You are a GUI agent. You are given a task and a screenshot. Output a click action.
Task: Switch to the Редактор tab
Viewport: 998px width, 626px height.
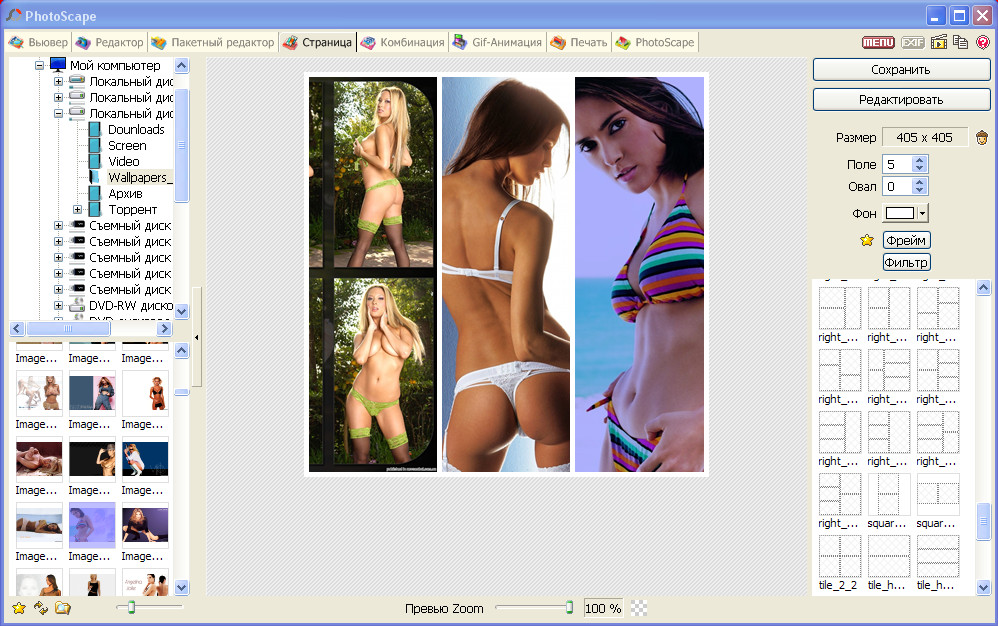tap(109, 43)
